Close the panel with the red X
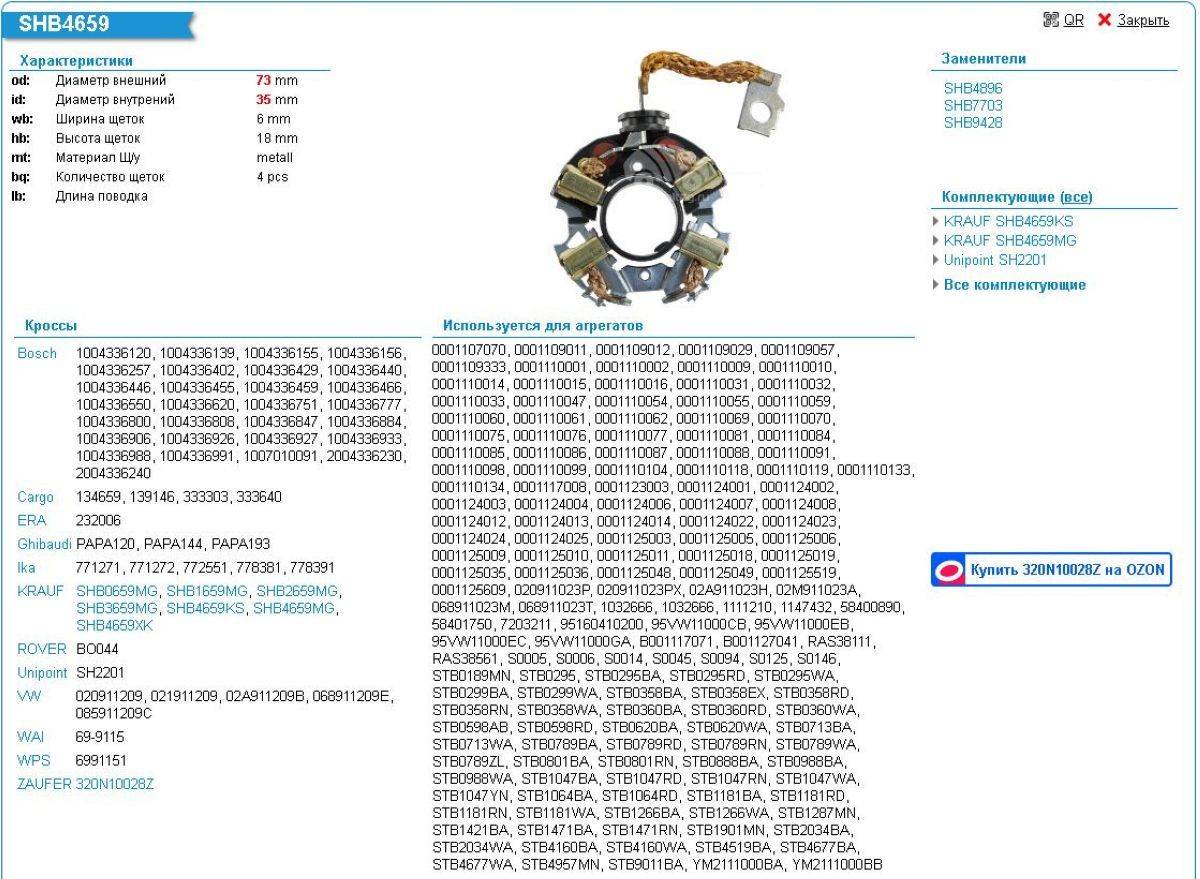This screenshot has width=1200, height=879. coord(1104,20)
